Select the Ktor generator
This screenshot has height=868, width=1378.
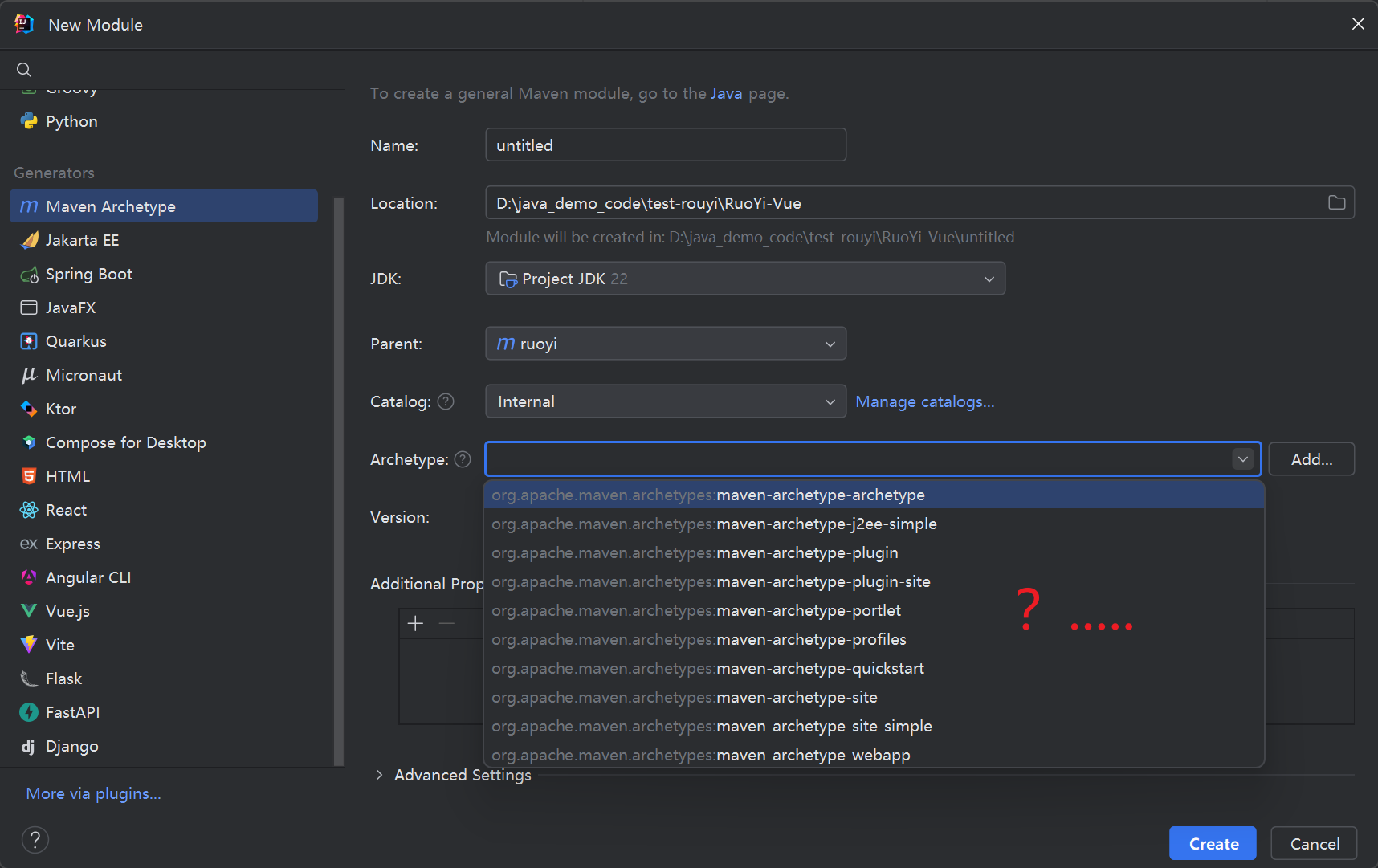coord(61,410)
